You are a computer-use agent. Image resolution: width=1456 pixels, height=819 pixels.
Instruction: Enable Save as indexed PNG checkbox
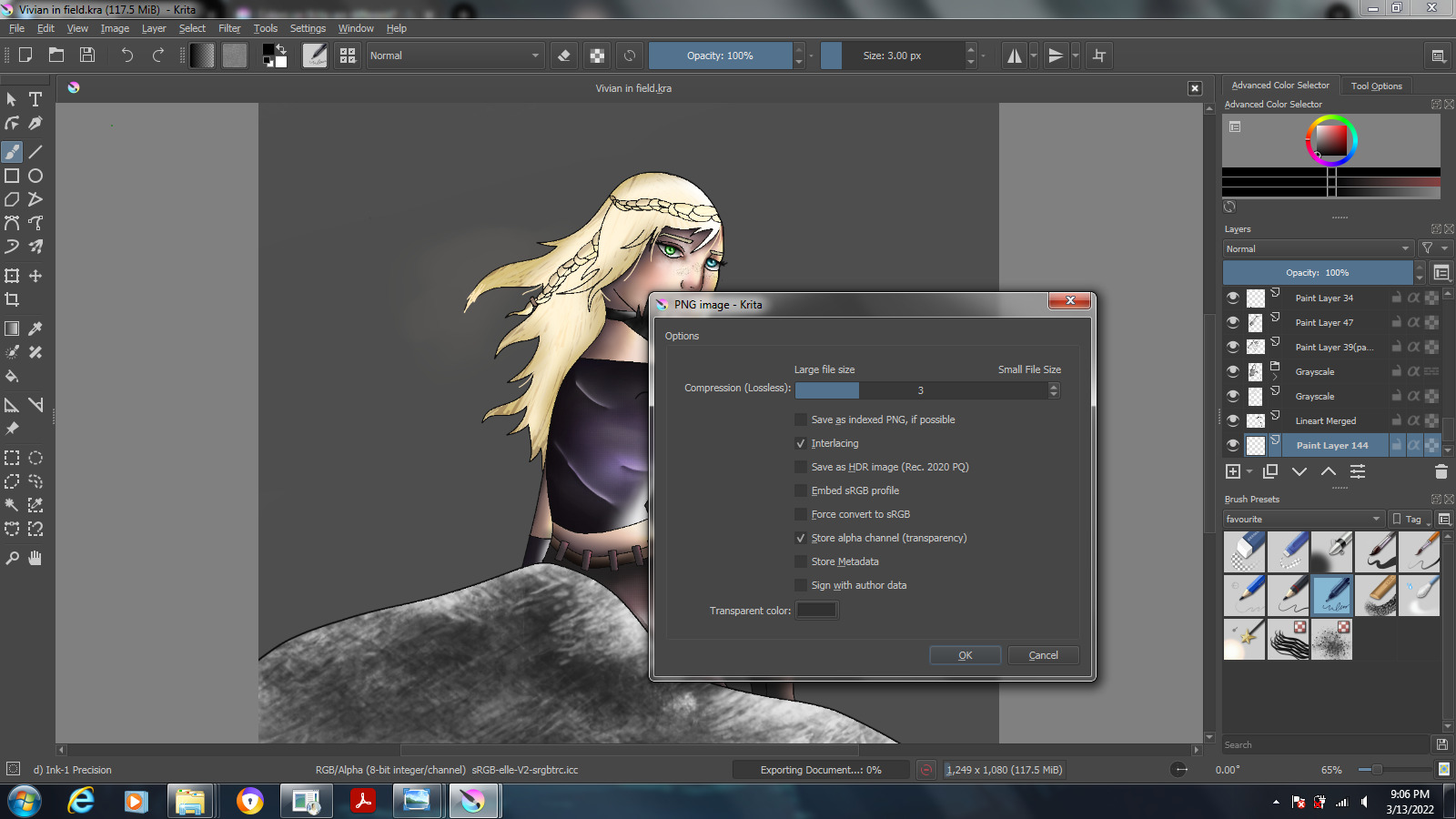coord(801,420)
